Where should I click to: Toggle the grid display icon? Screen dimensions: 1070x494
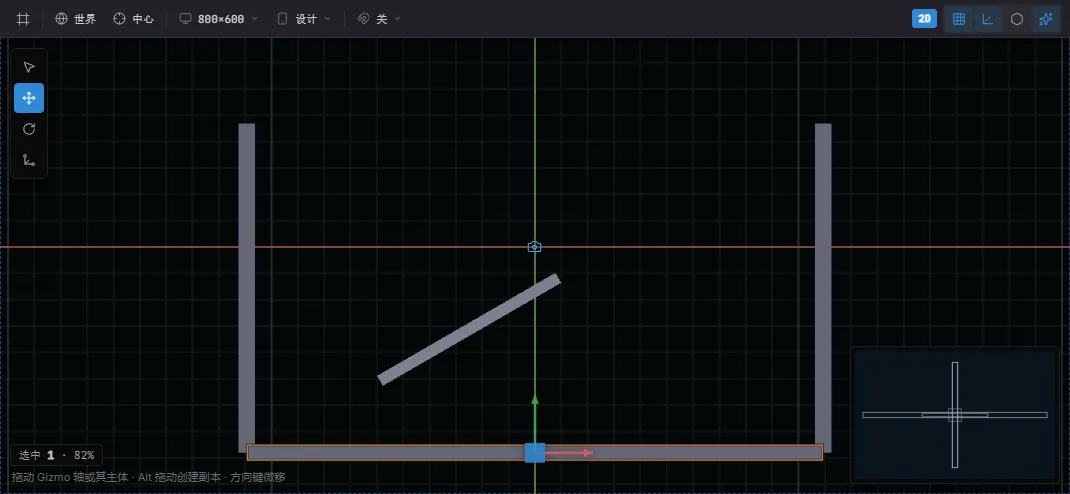point(959,19)
